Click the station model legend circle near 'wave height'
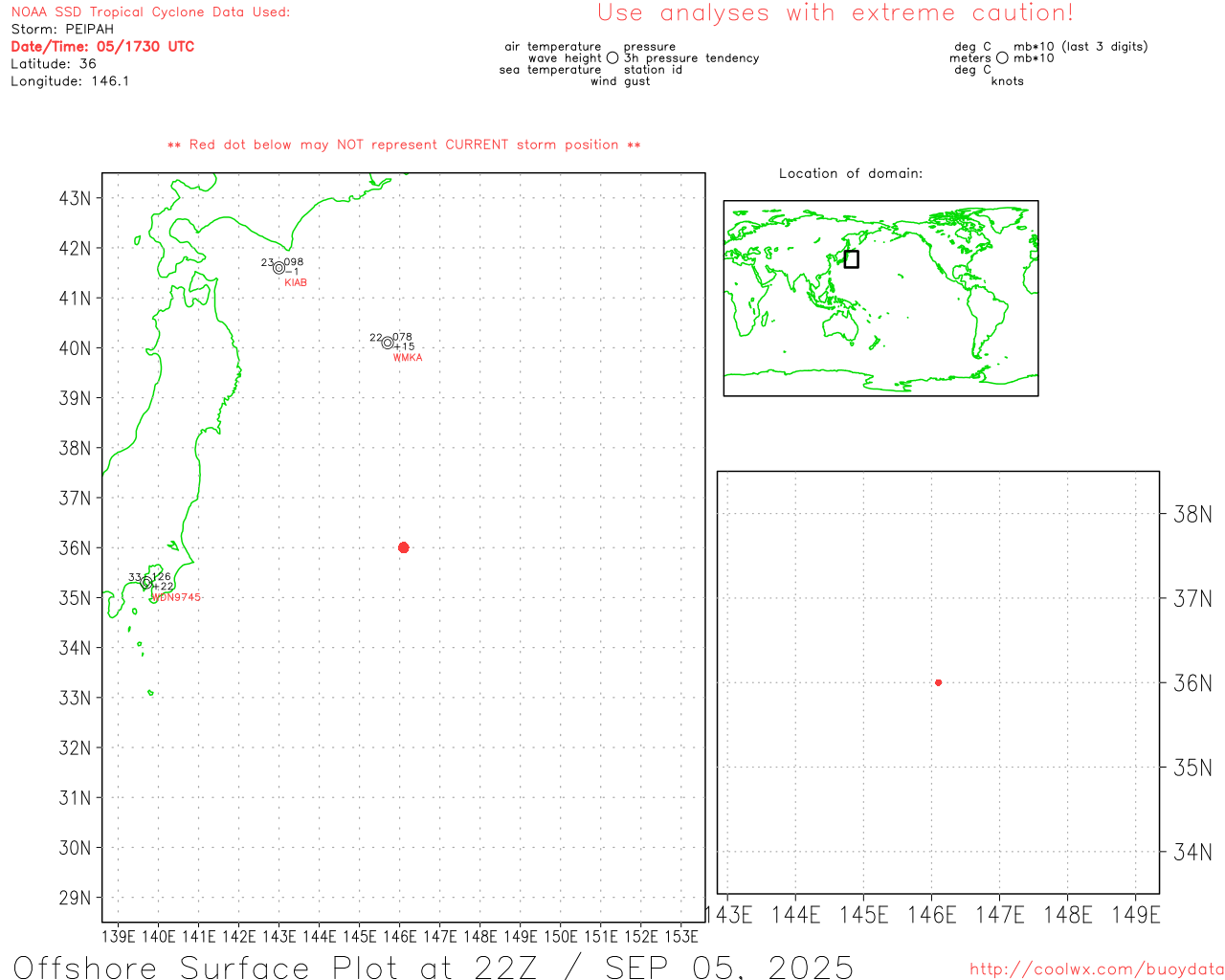Viewport: 1225px width, 980px height. click(x=612, y=57)
